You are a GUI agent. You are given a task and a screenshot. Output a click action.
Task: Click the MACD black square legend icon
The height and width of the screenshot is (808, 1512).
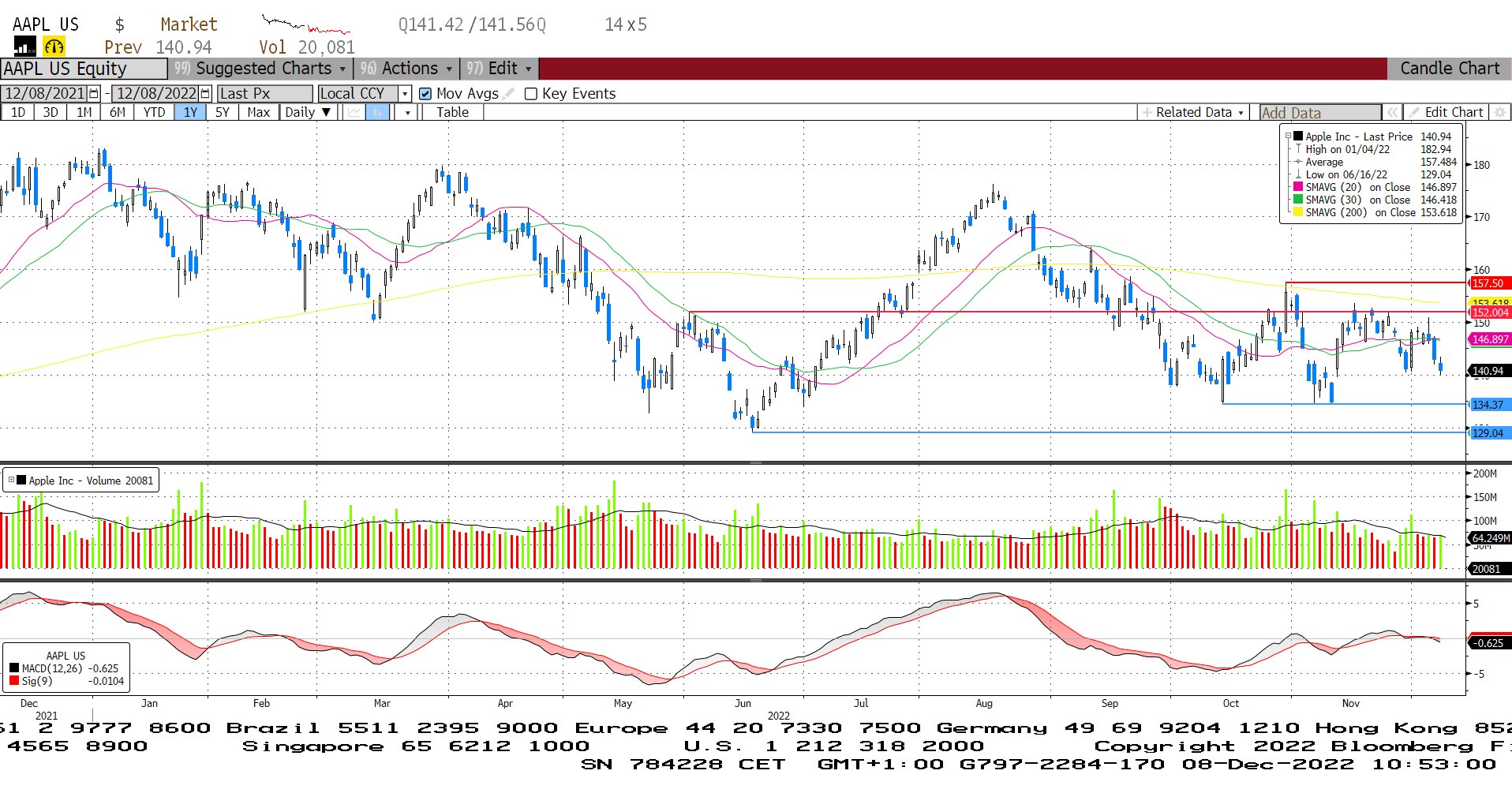pos(14,668)
